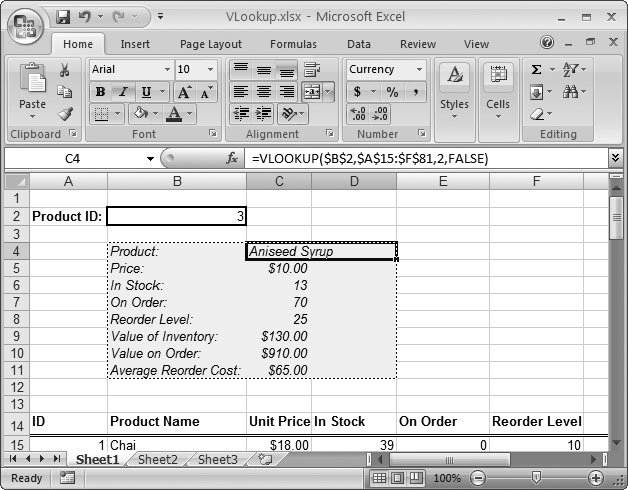The height and width of the screenshot is (490, 628).
Task: Zoom in with the plus button
Action: point(596,478)
